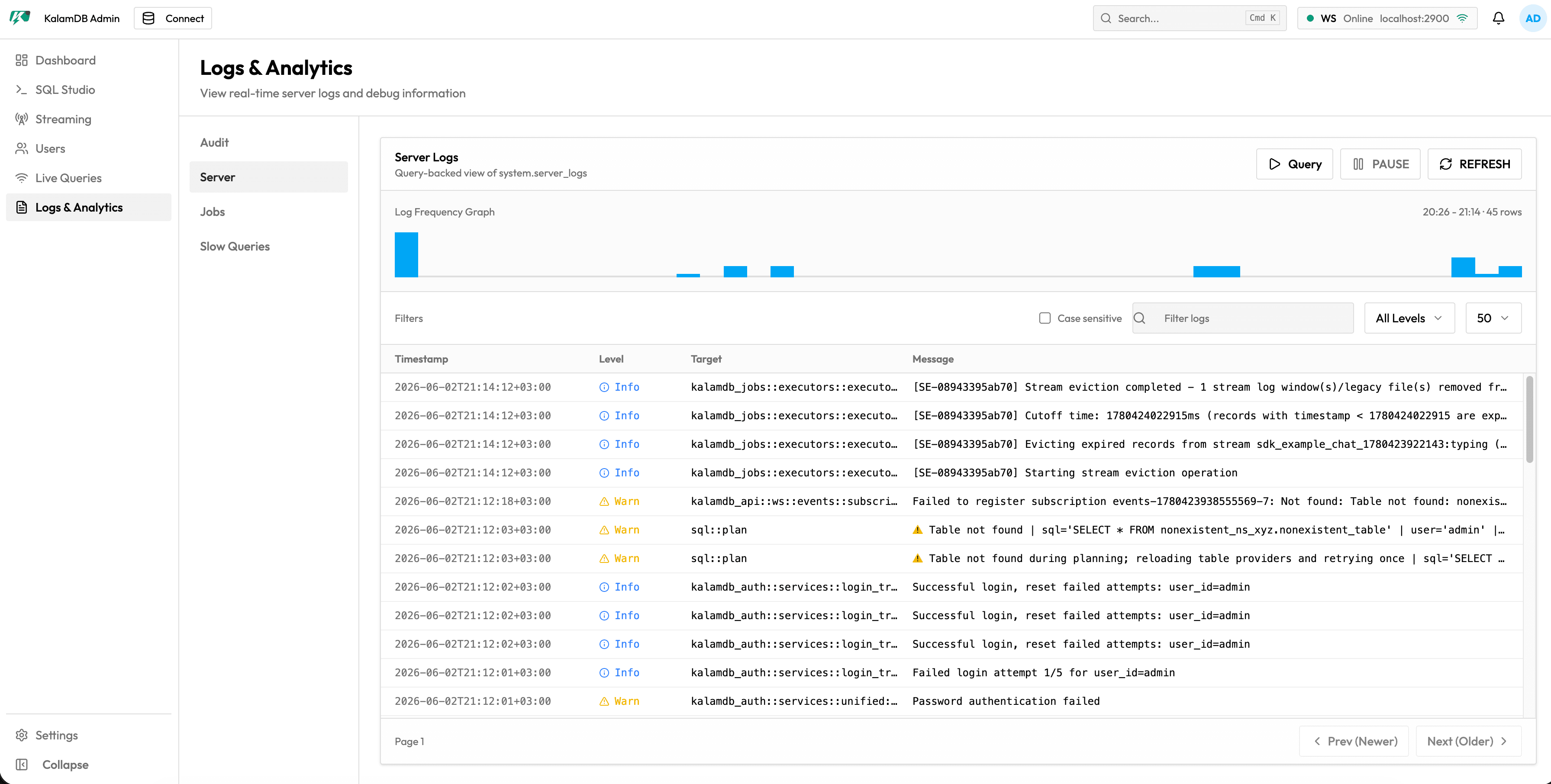
Task: Collapse the sidebar via Collapse label
Action: (x=65, y=764)
